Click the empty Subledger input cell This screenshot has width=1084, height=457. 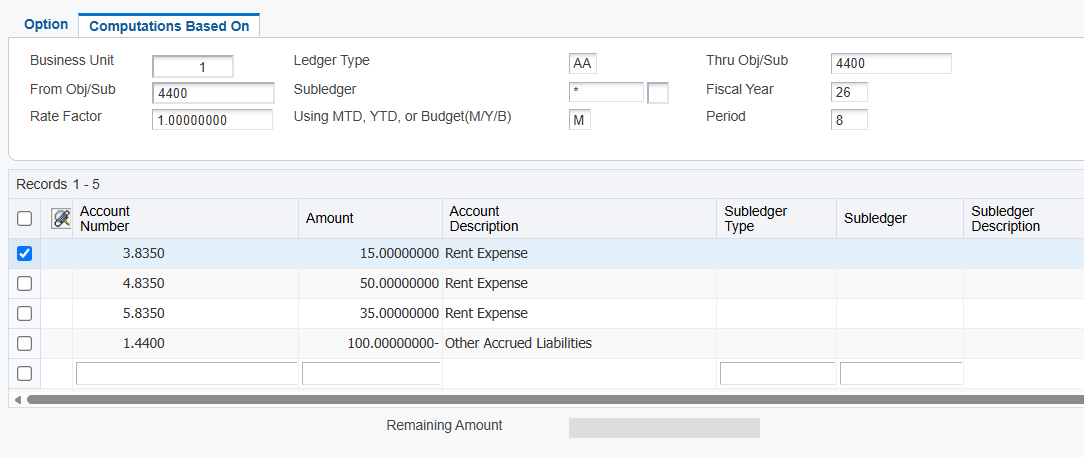coord(901,373)
